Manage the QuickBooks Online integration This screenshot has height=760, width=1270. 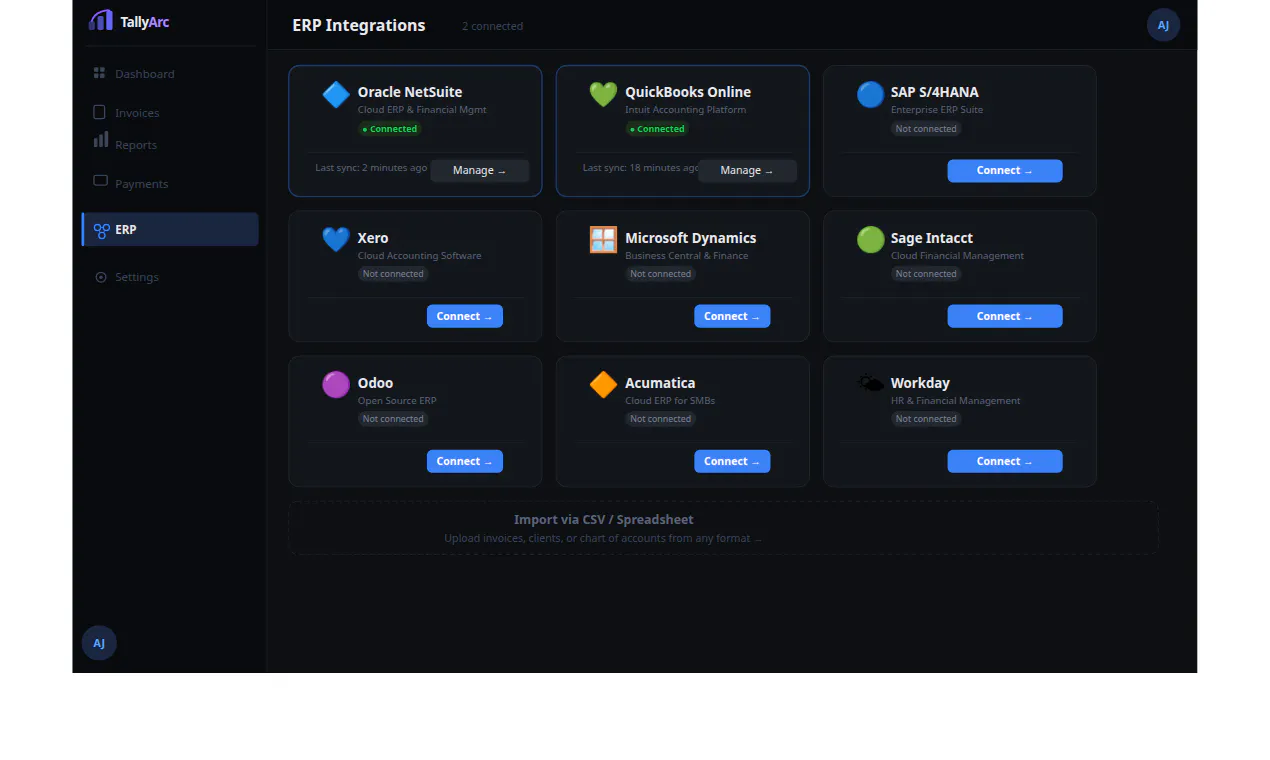point(747,171)
